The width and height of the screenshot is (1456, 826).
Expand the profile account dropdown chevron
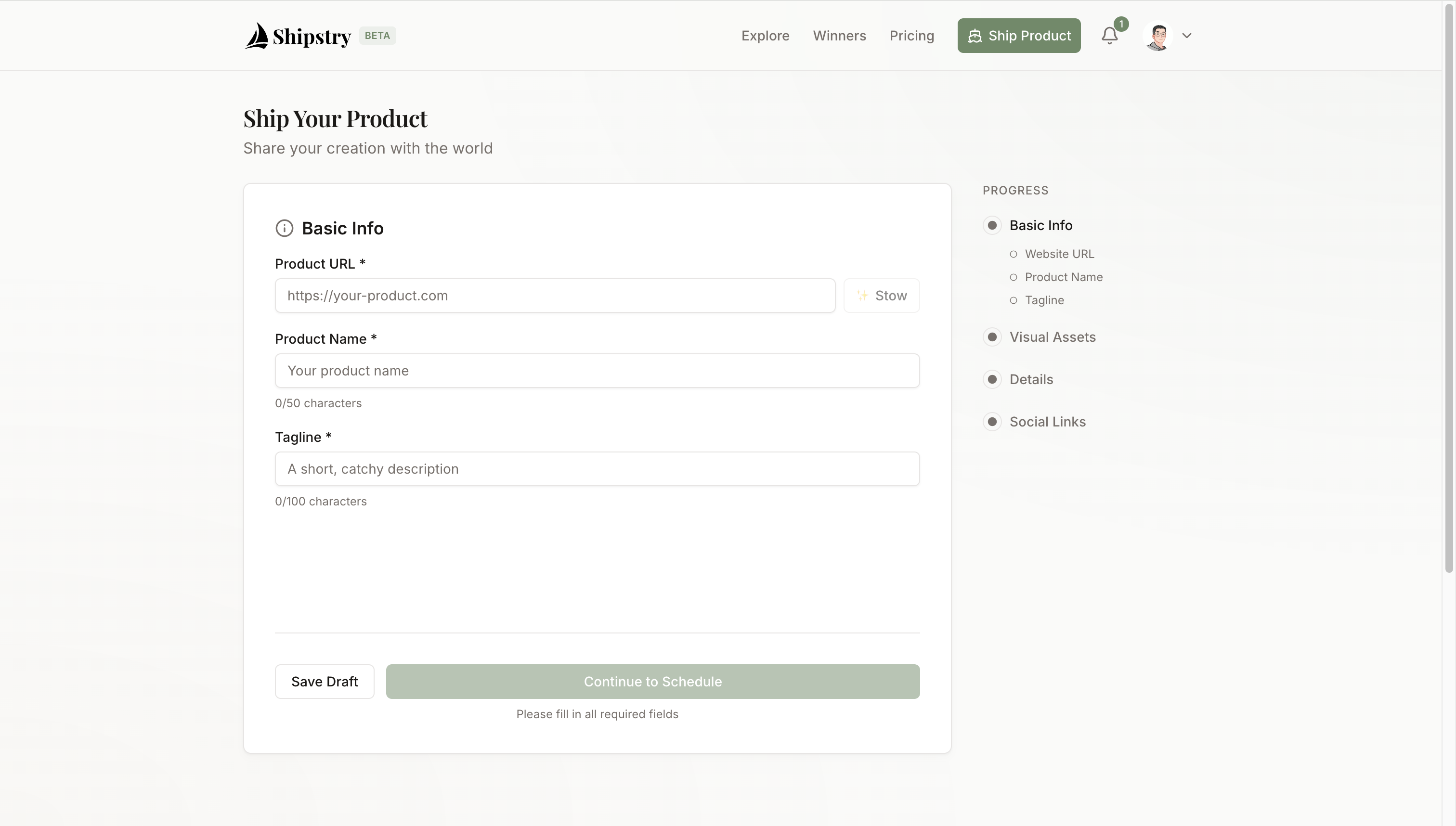pos(1187,35)
